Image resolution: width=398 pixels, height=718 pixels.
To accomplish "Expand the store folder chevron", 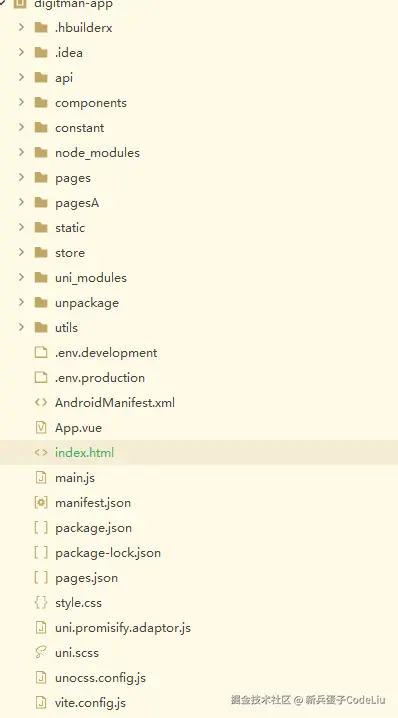I will tap(21, 252).
